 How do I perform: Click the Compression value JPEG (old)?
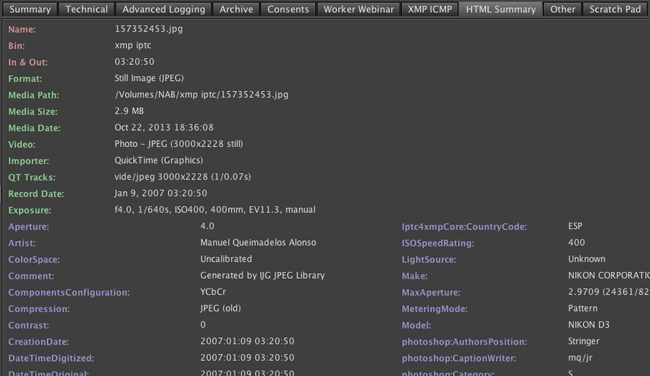tap(221, 308)
